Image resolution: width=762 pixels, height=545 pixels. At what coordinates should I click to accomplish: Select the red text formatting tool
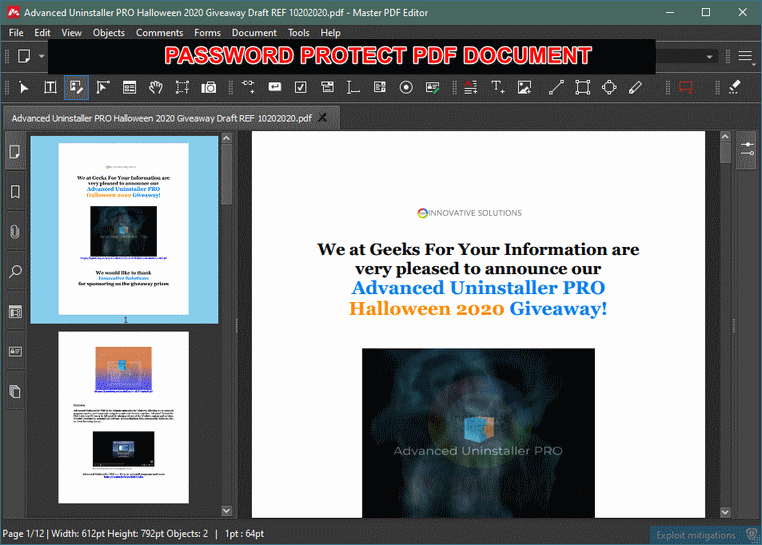[470, 88]
